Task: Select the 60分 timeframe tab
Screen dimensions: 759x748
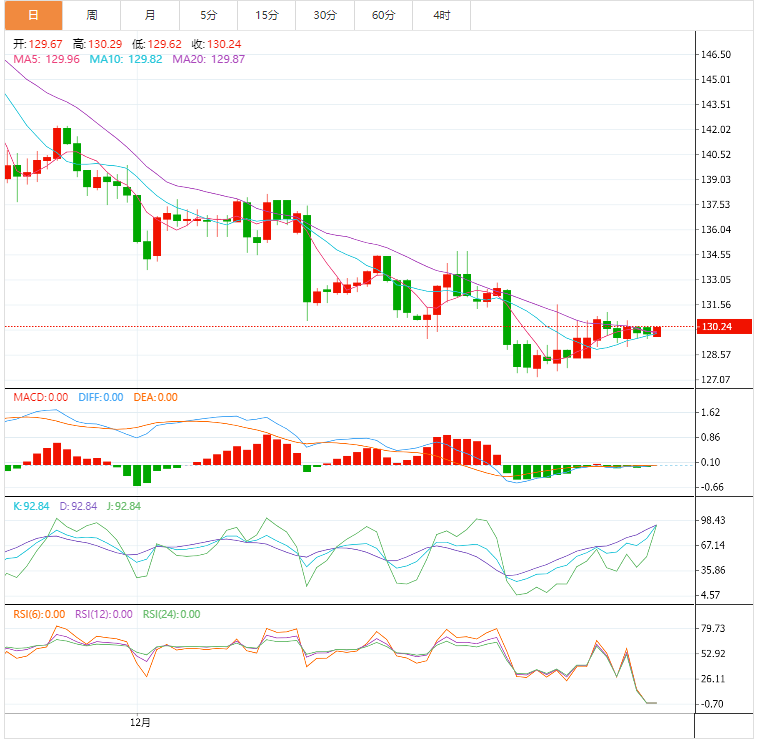Action: pos(383,15)
